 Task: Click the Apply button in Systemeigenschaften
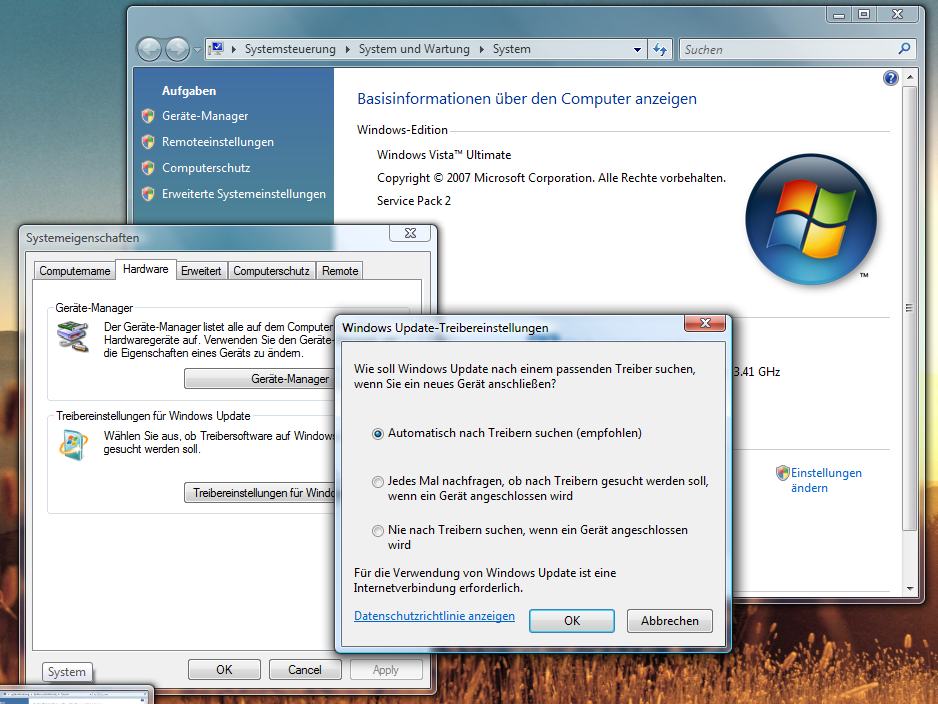tap(386, 670)
